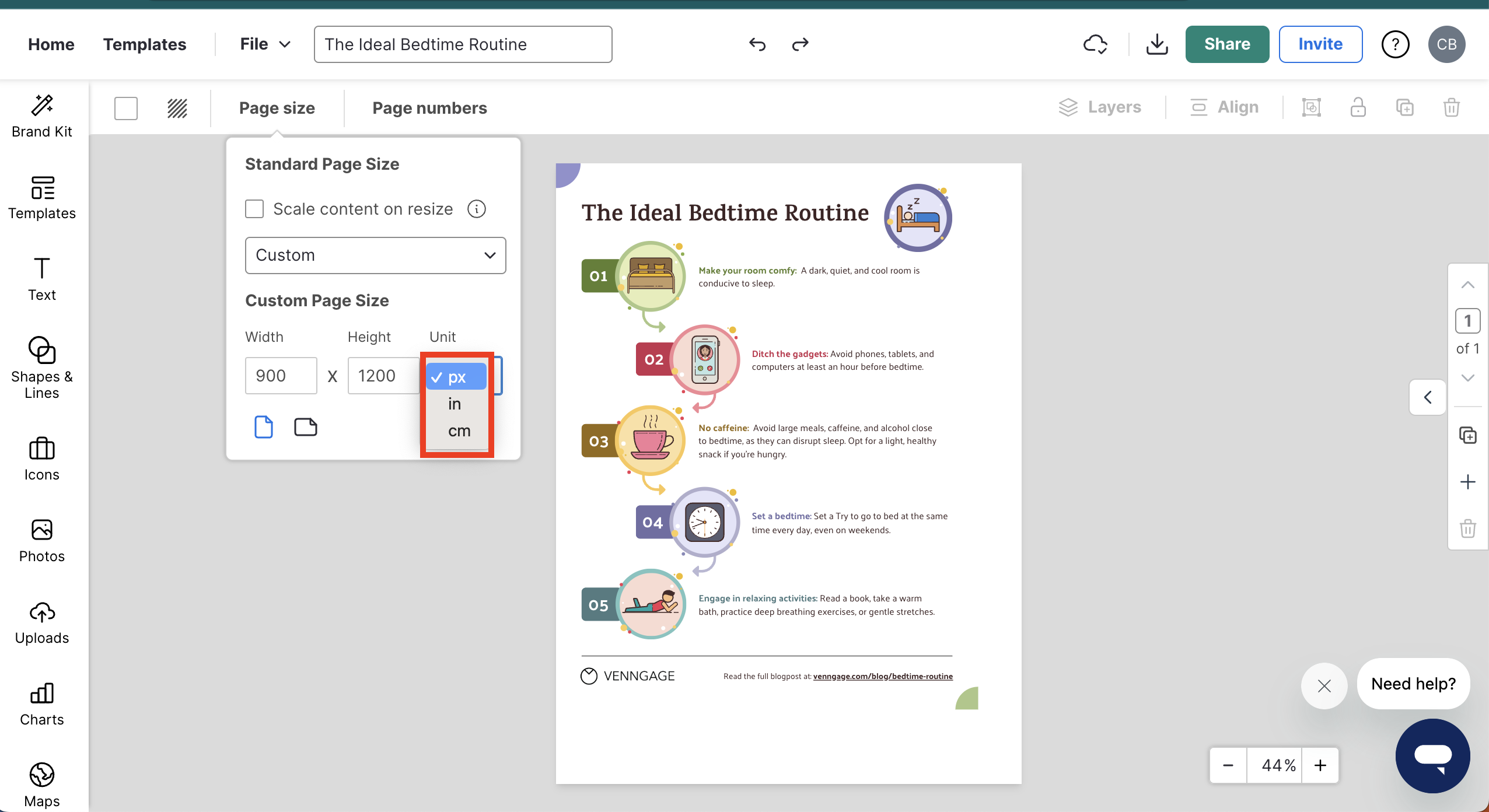The width and height of the screenshot is (1489, 812).
Task: Open the Page numbers tab
Action: click(429, 108)
